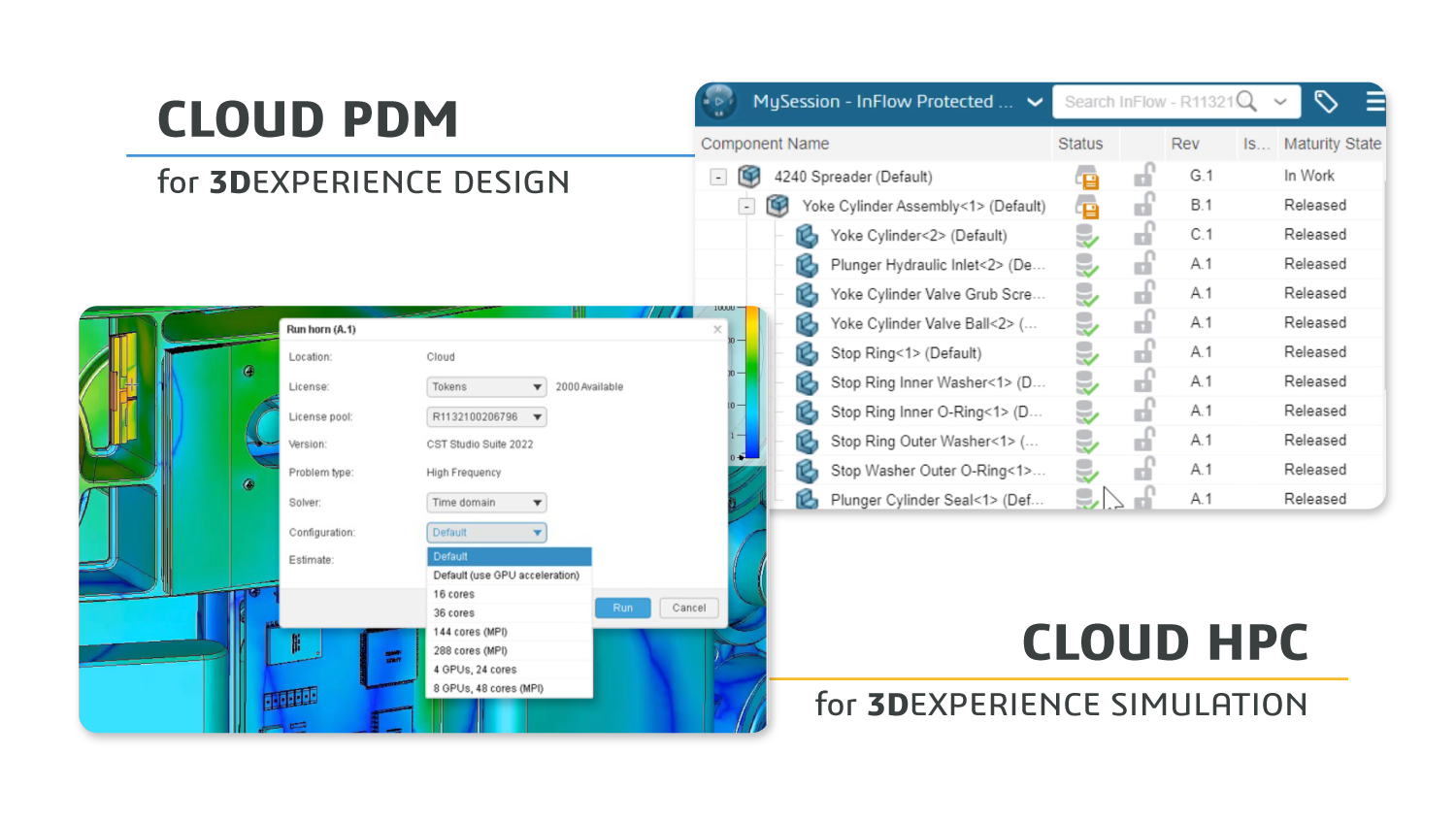Toggle lock for Yoke Cylinder<2> row
The width and height of the screenshot is (1456, 822).
pos(1144,233)
